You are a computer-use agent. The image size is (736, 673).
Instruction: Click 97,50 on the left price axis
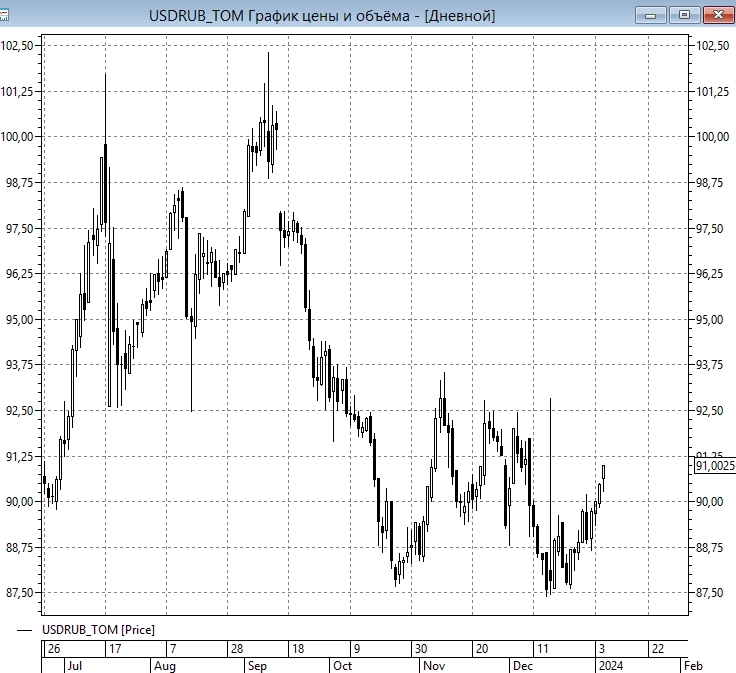point(20,229)
